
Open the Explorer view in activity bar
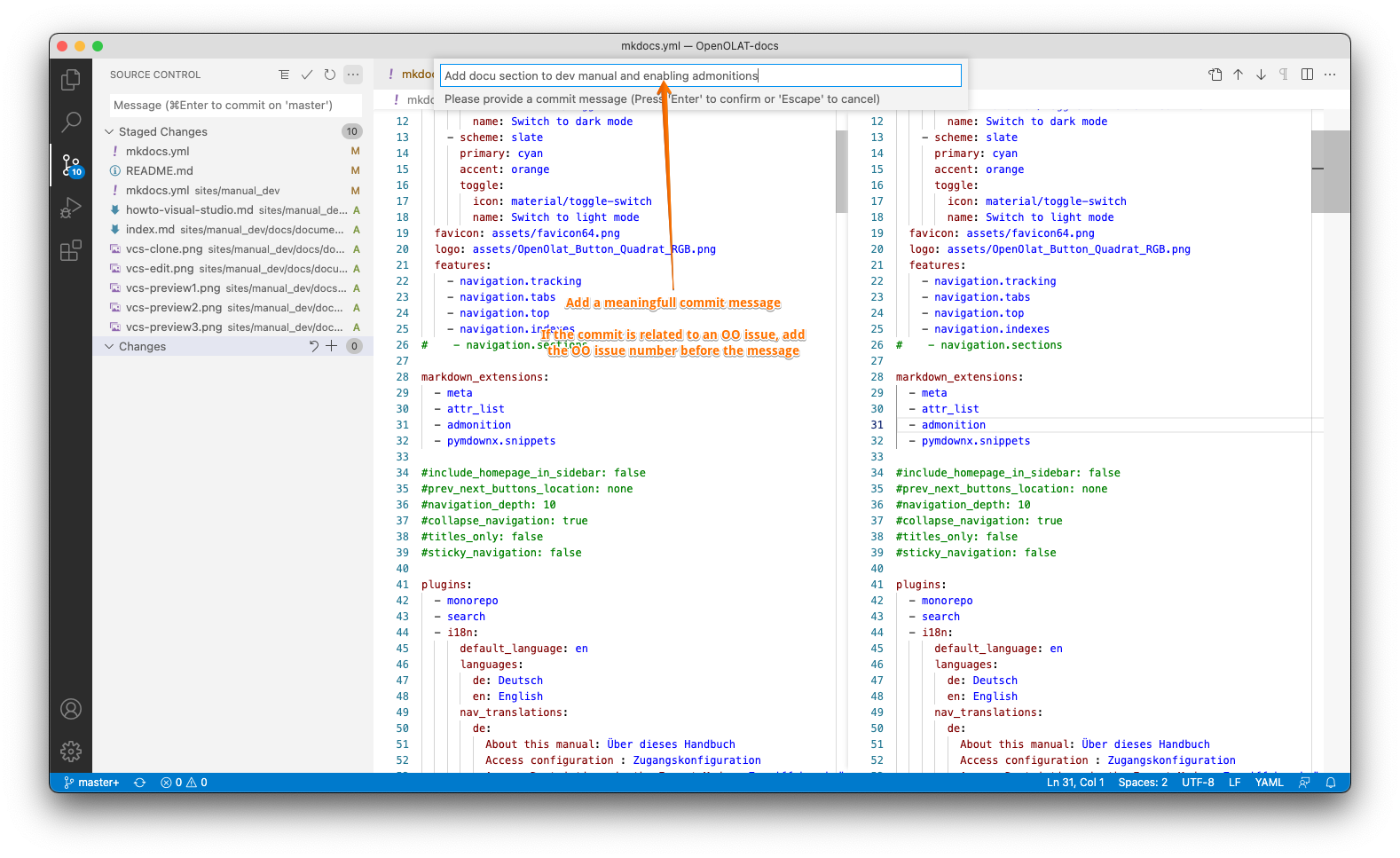tap(71, 80)
